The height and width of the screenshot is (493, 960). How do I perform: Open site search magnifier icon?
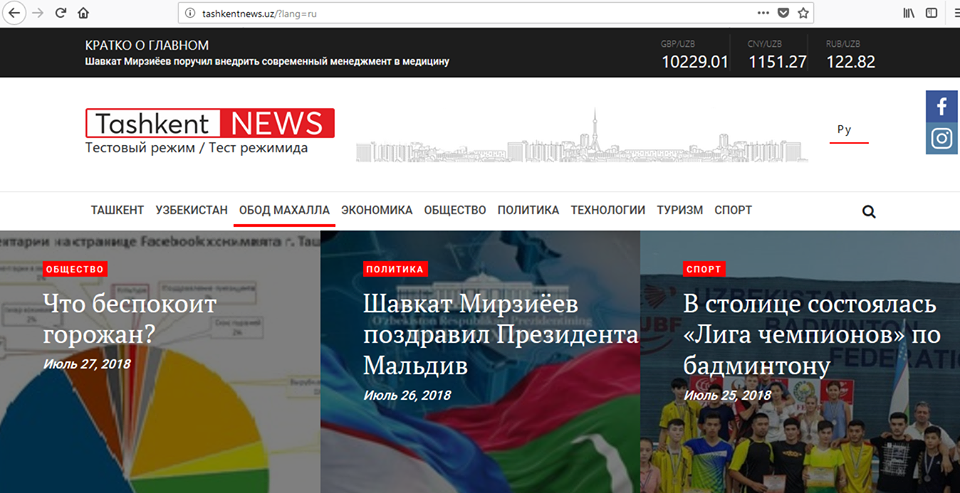pyautogui.click(x=869, y=213)
